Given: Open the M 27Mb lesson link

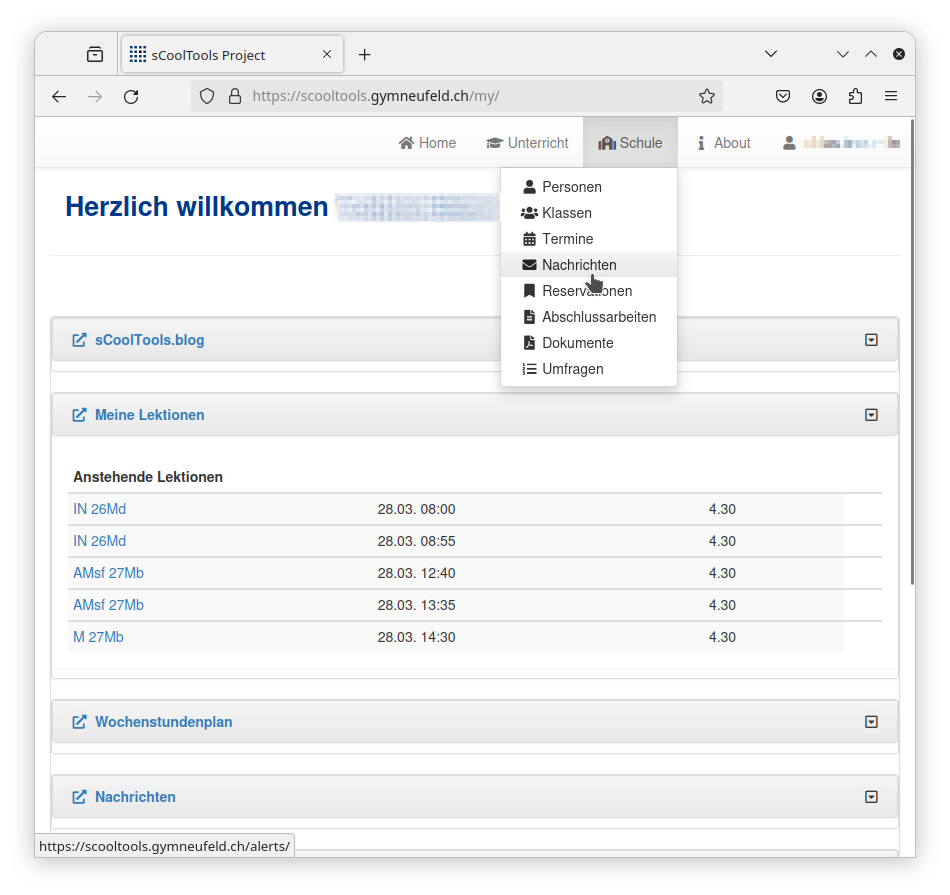Looking at the screenshot, I should (x=98, y=637).
